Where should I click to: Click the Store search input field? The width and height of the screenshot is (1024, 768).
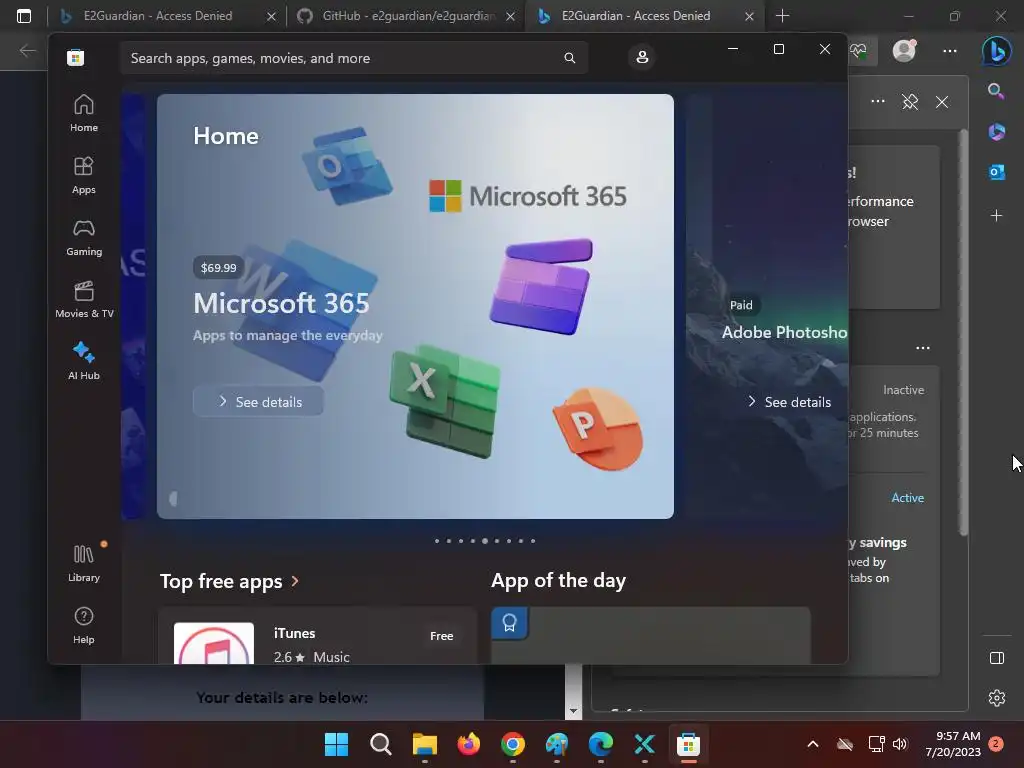tap(353, 58)
